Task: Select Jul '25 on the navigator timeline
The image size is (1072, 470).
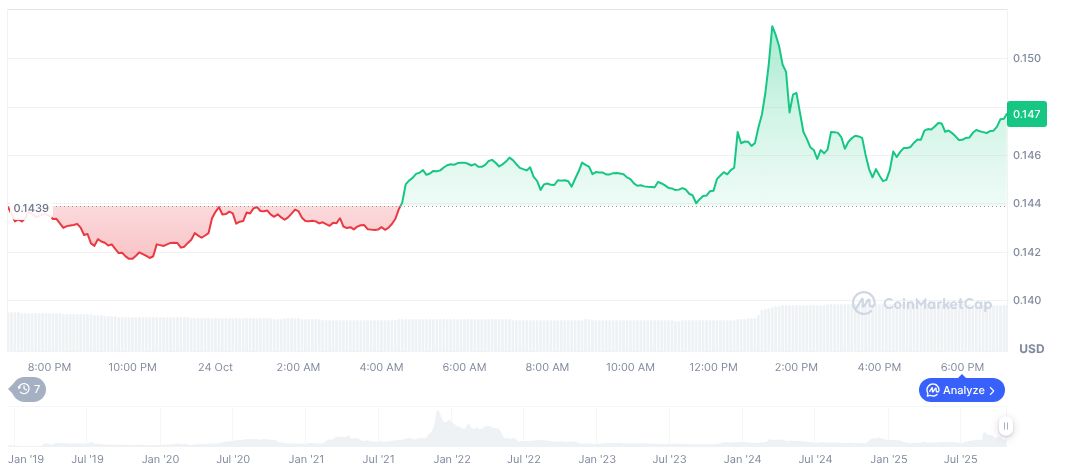Action: 961,459
